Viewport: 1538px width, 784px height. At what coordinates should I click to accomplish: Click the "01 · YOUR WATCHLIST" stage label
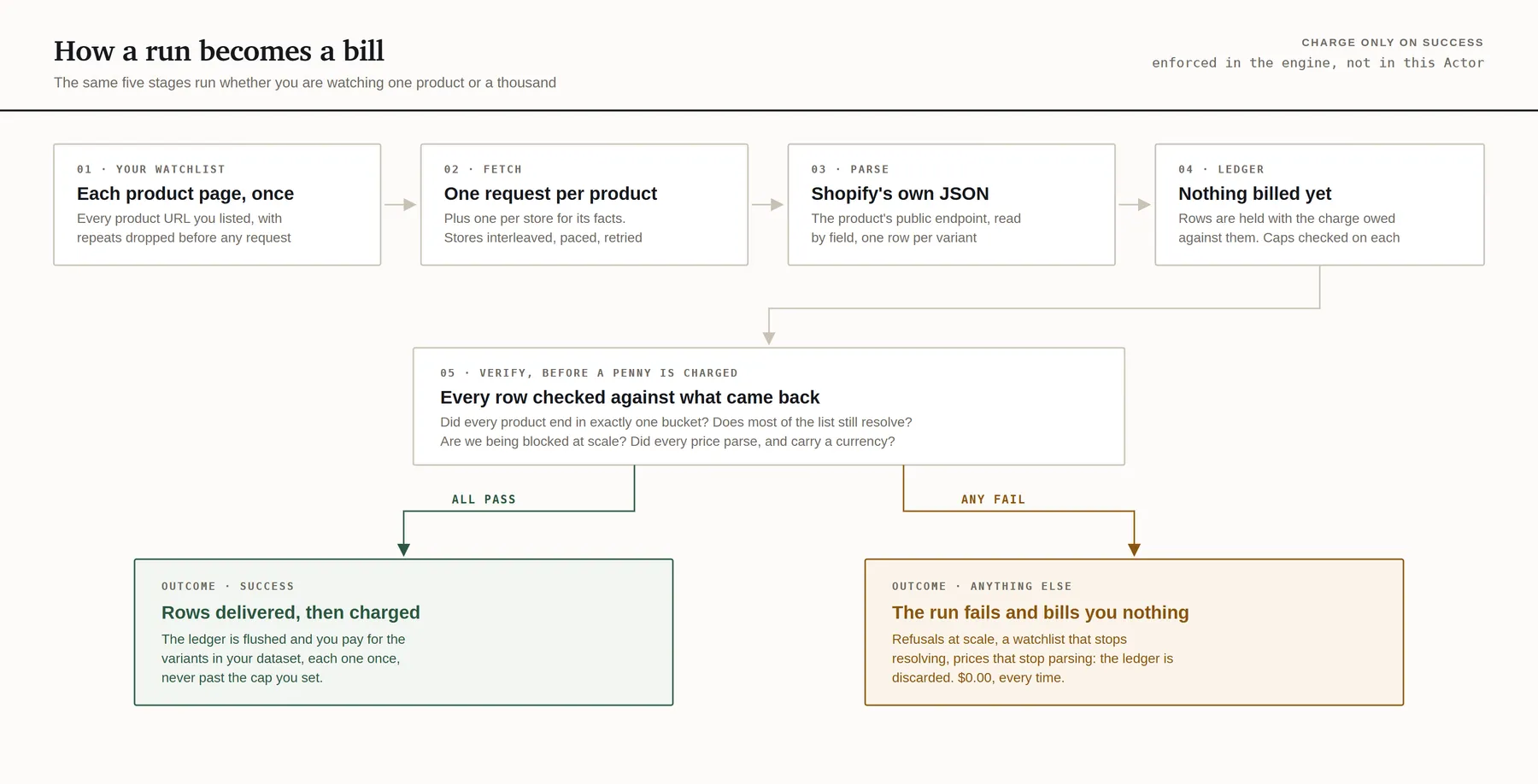click(x=151, y=169)
